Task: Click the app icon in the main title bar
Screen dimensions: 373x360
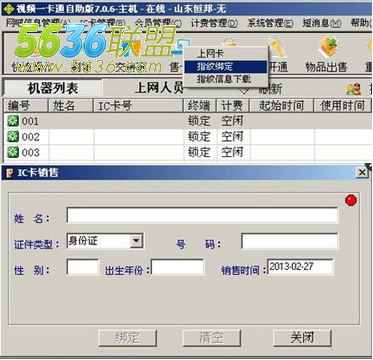Action: (8, 8)
